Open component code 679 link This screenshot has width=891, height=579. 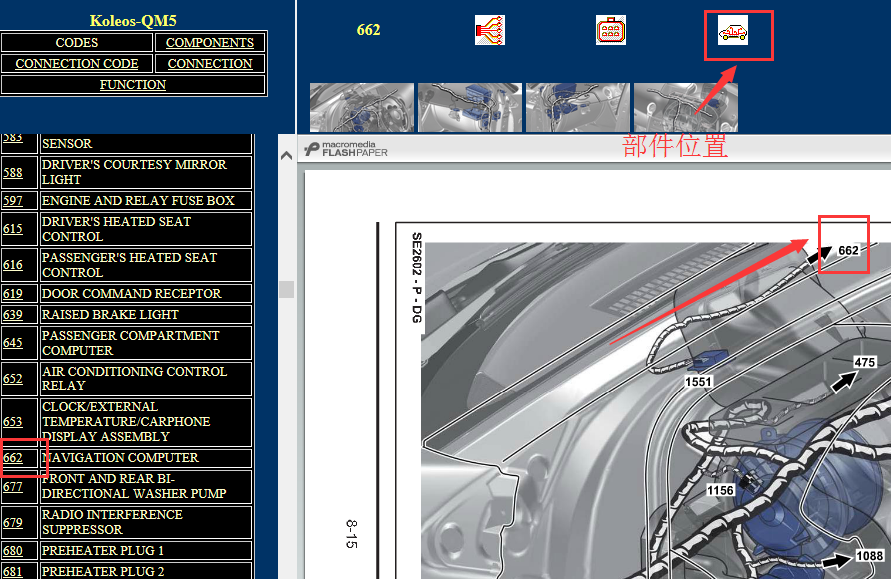(x=13, y=523)
